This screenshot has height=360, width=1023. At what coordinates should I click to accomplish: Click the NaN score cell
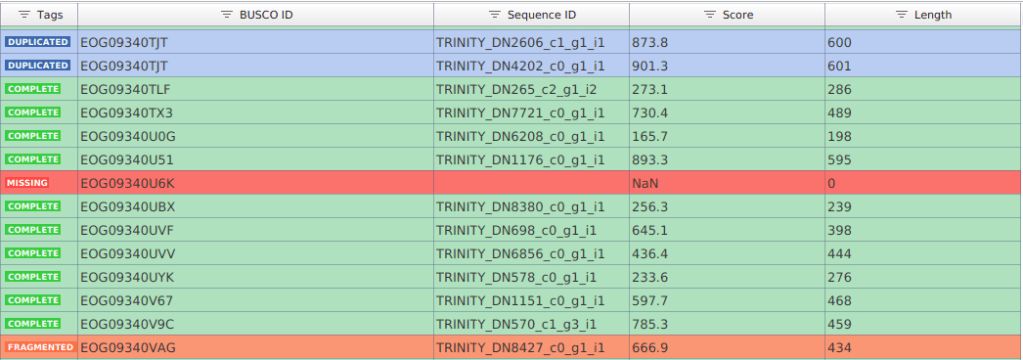click(727, 183)
